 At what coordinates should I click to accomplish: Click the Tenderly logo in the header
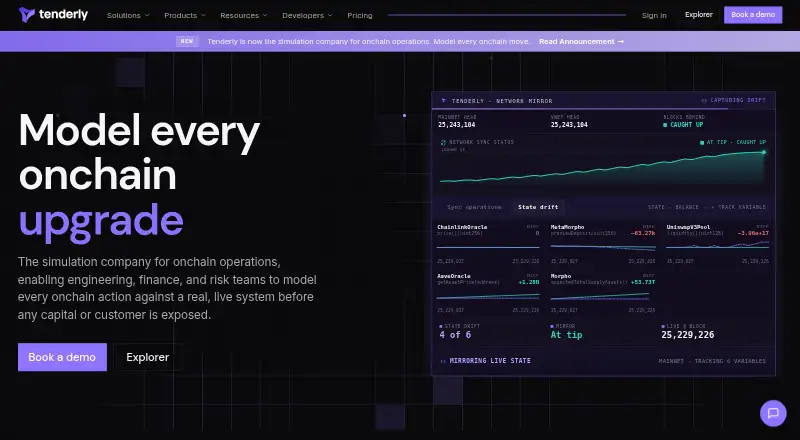click(x=53, y=14)
